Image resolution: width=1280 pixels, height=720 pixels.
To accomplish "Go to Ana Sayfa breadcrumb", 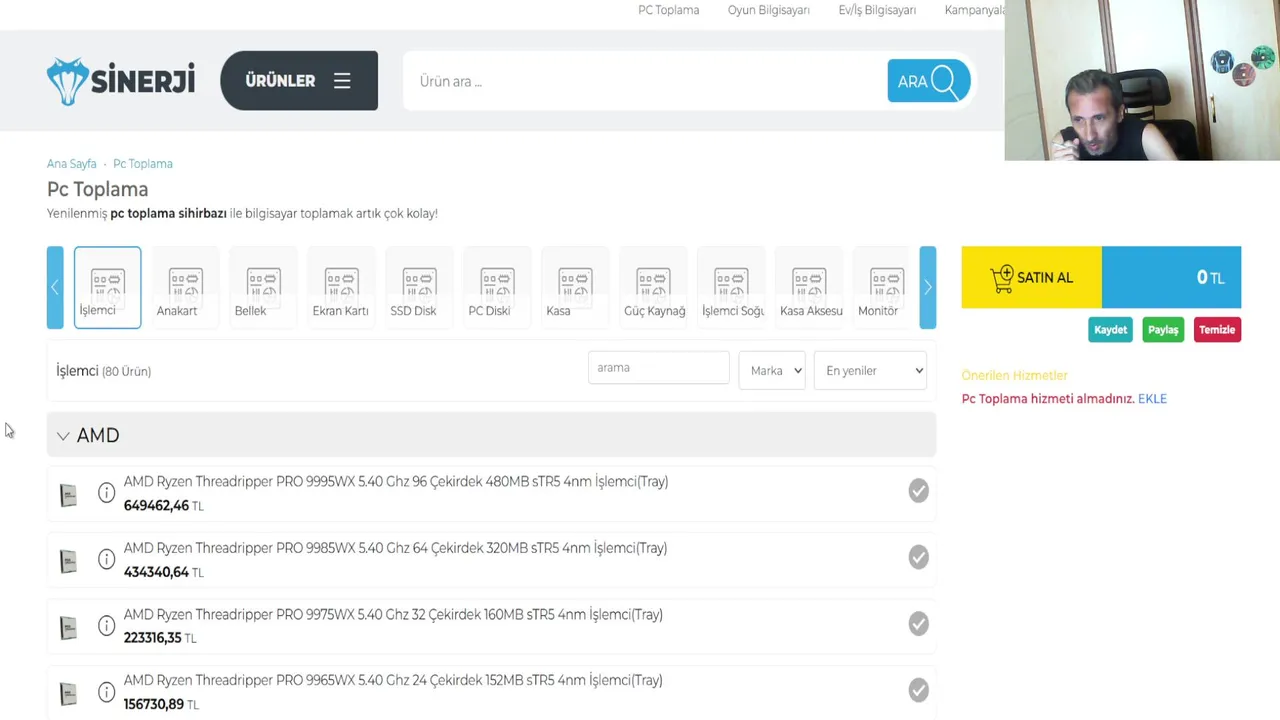I will pos(72,164).
